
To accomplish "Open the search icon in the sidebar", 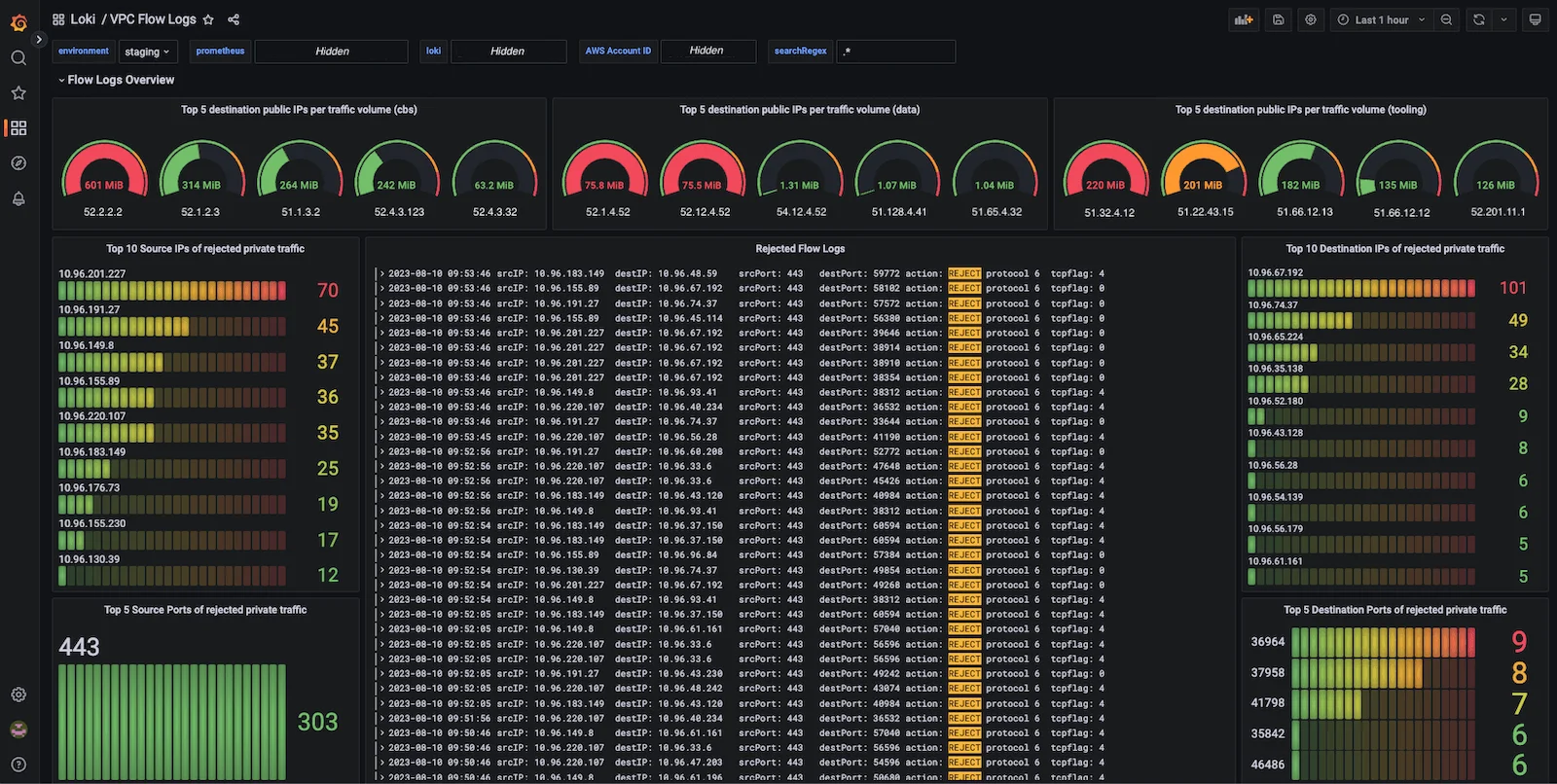I will click(x=18, y=58).
